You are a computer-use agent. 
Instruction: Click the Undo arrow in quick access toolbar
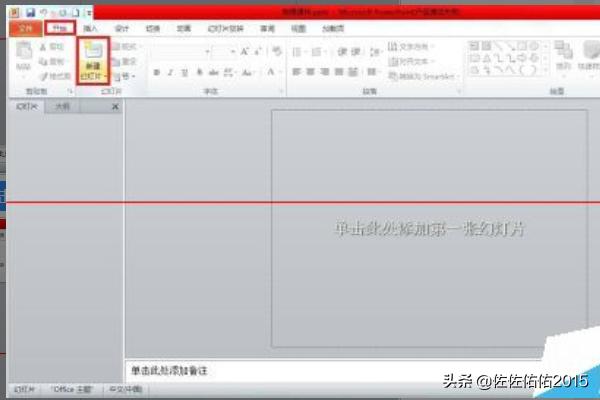(45, 12)
